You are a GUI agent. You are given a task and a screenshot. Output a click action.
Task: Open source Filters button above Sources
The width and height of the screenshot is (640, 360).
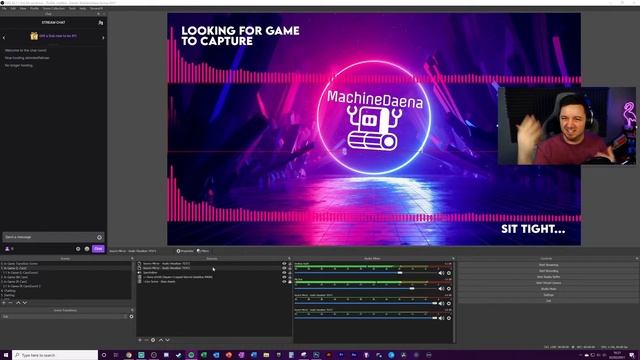tap(203, 251)
